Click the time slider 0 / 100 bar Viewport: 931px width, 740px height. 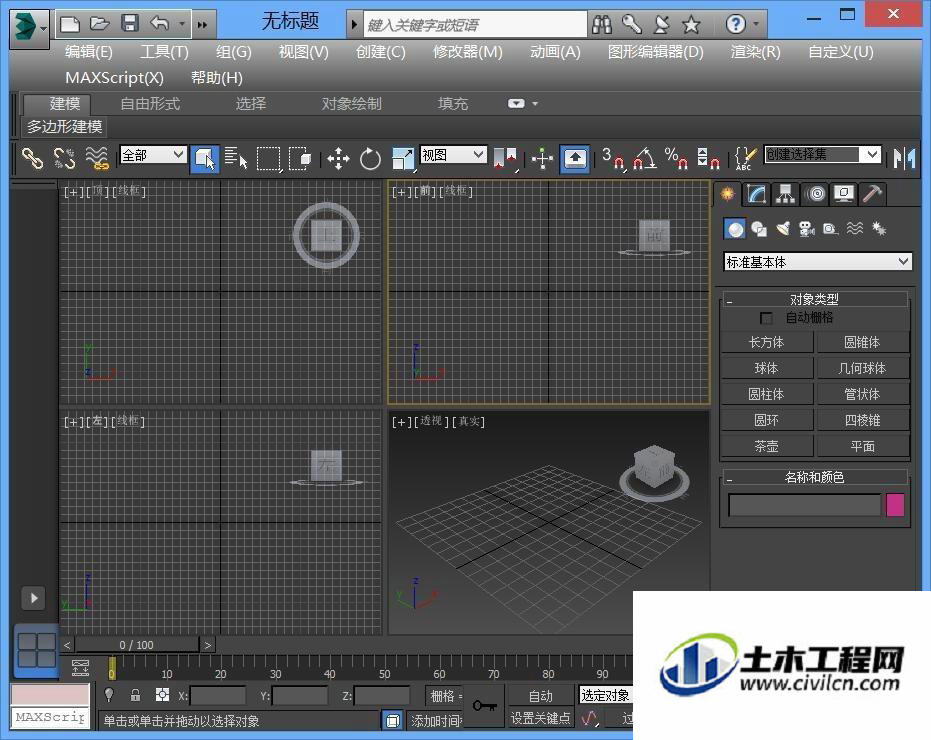click(137, 645)
